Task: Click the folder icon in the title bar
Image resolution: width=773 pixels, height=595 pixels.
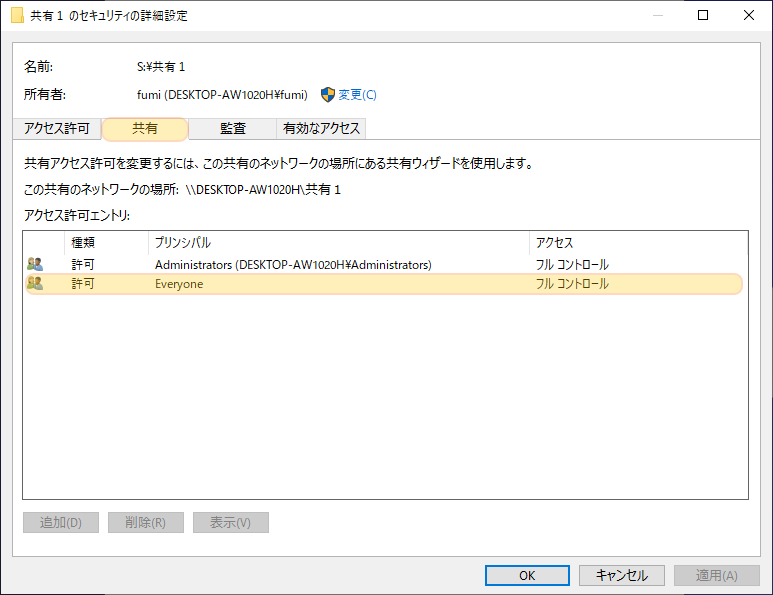Action: click(17, 15)
